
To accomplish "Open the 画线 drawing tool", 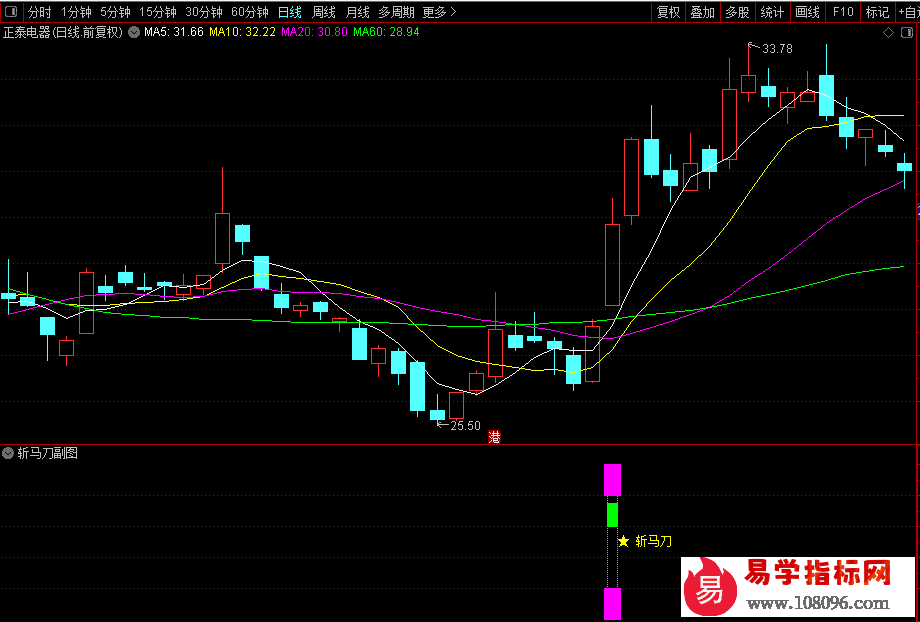I will pos(807,12).
